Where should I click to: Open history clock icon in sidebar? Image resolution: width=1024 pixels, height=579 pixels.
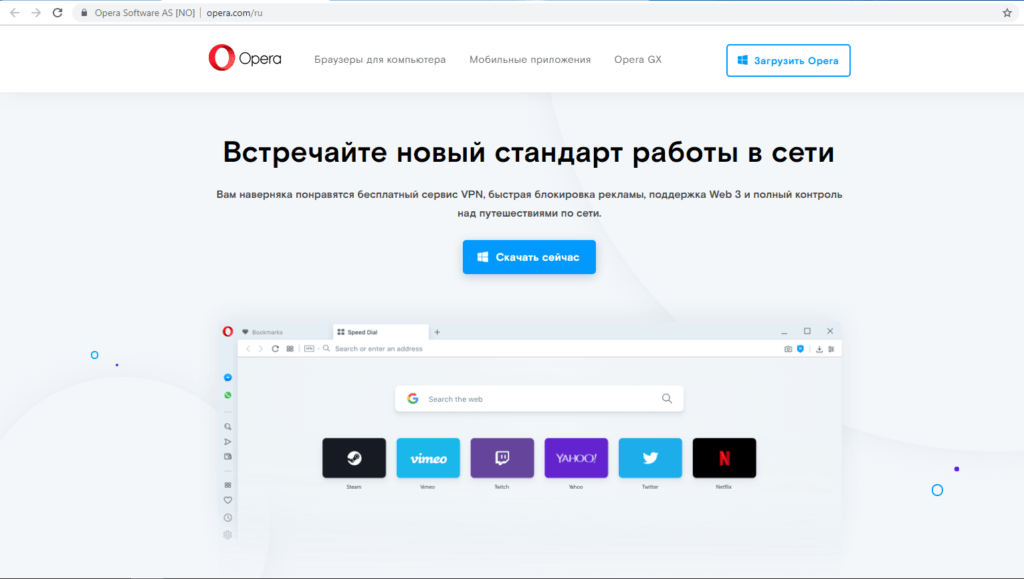(x=227, y=518)
